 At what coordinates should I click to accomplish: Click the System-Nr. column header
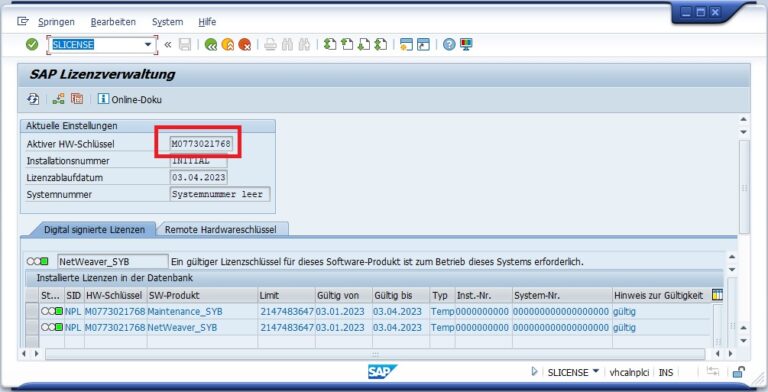click(562, 295)
